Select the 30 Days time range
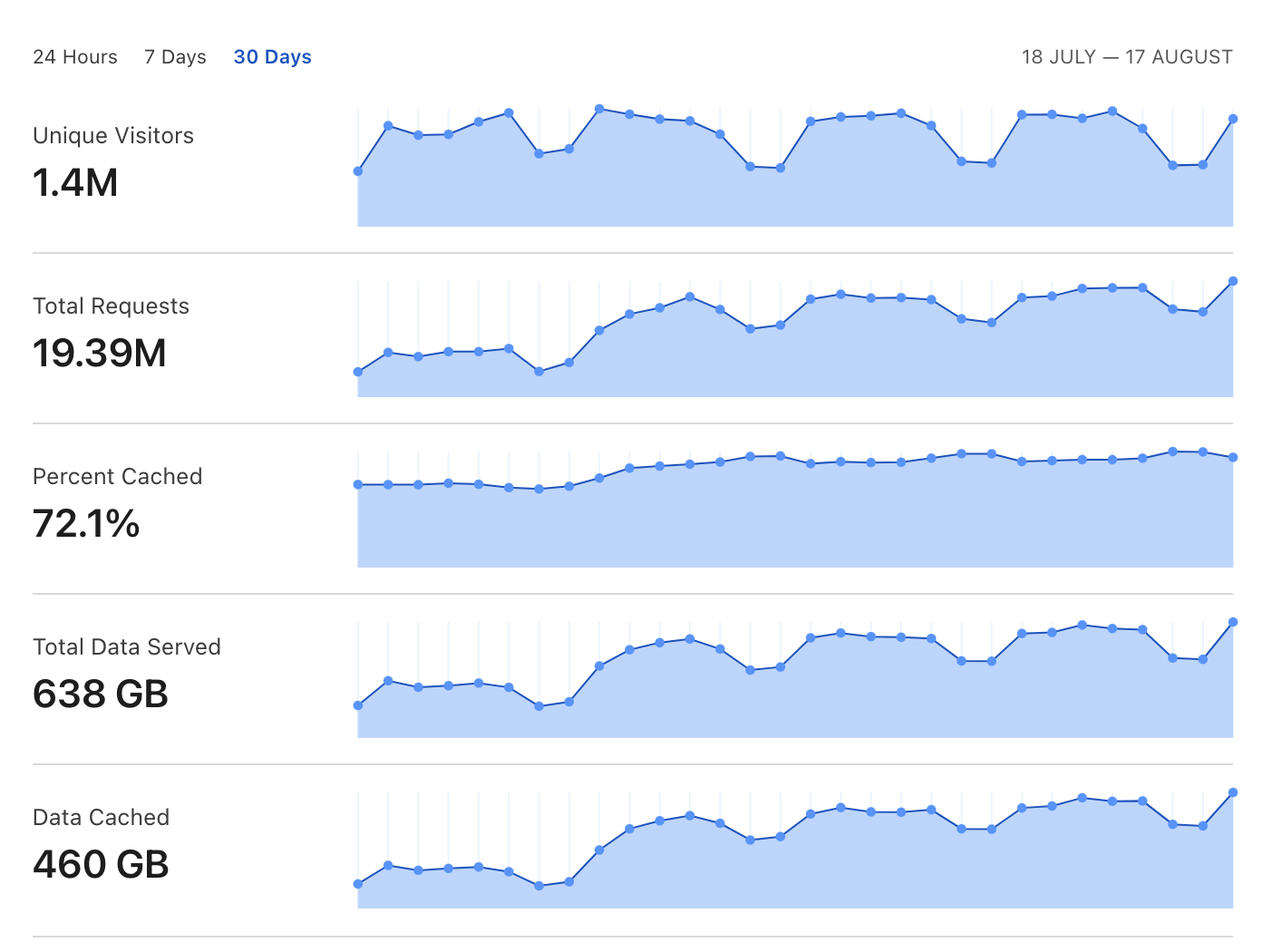Image resolution: width=1273 pixels, height=952 pixels. (273, 57)
